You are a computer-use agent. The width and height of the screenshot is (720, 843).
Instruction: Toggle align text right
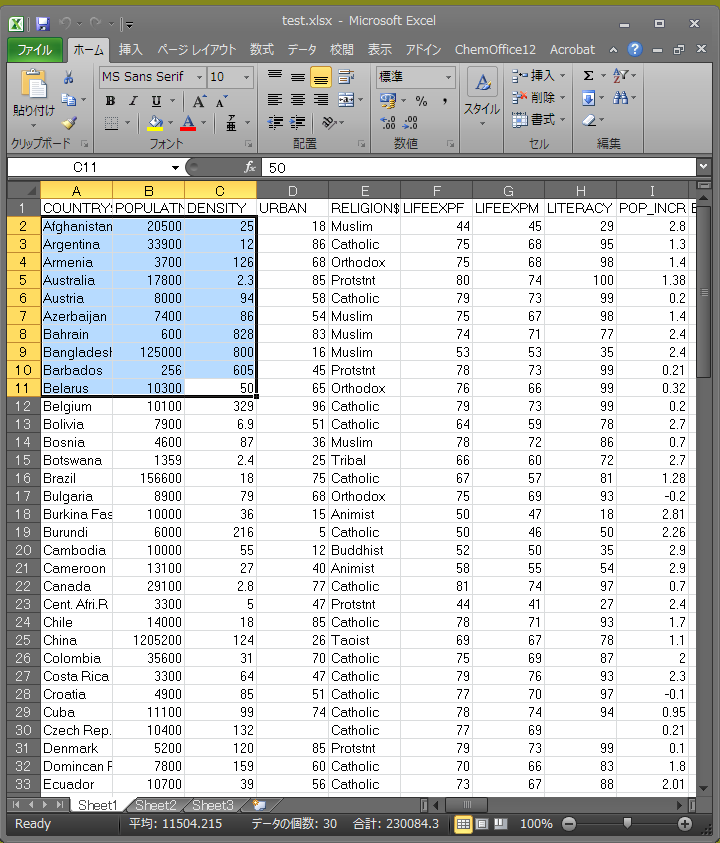click(320, 99)
